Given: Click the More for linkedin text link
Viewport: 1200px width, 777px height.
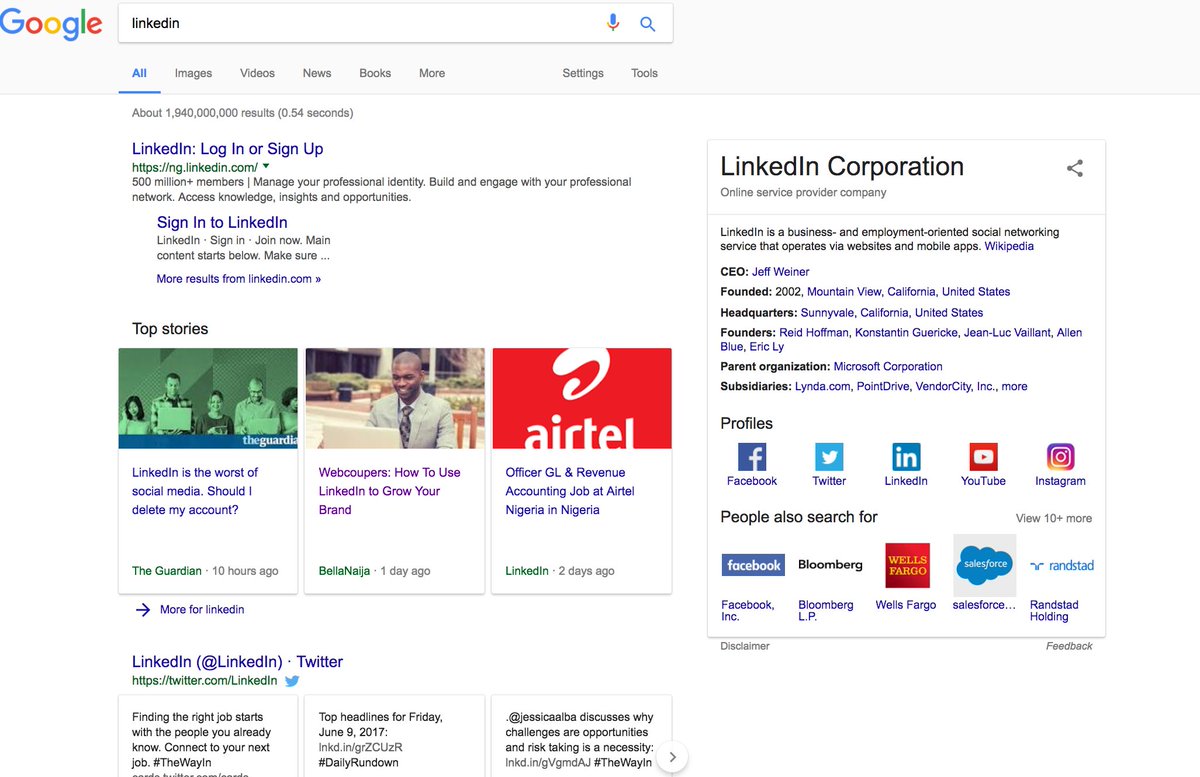Looking at the screenshot, I should 202,609.
